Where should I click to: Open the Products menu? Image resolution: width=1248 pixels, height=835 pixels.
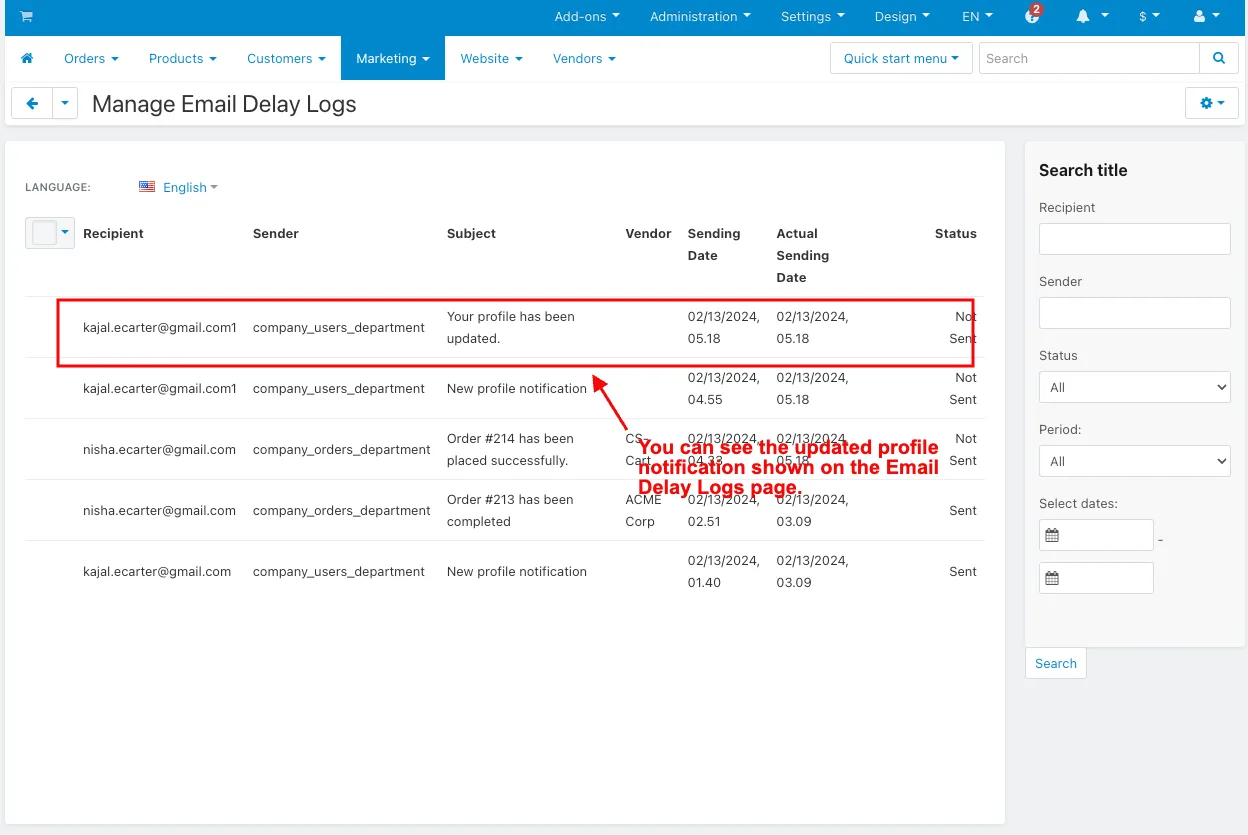(x=183, y=58)
